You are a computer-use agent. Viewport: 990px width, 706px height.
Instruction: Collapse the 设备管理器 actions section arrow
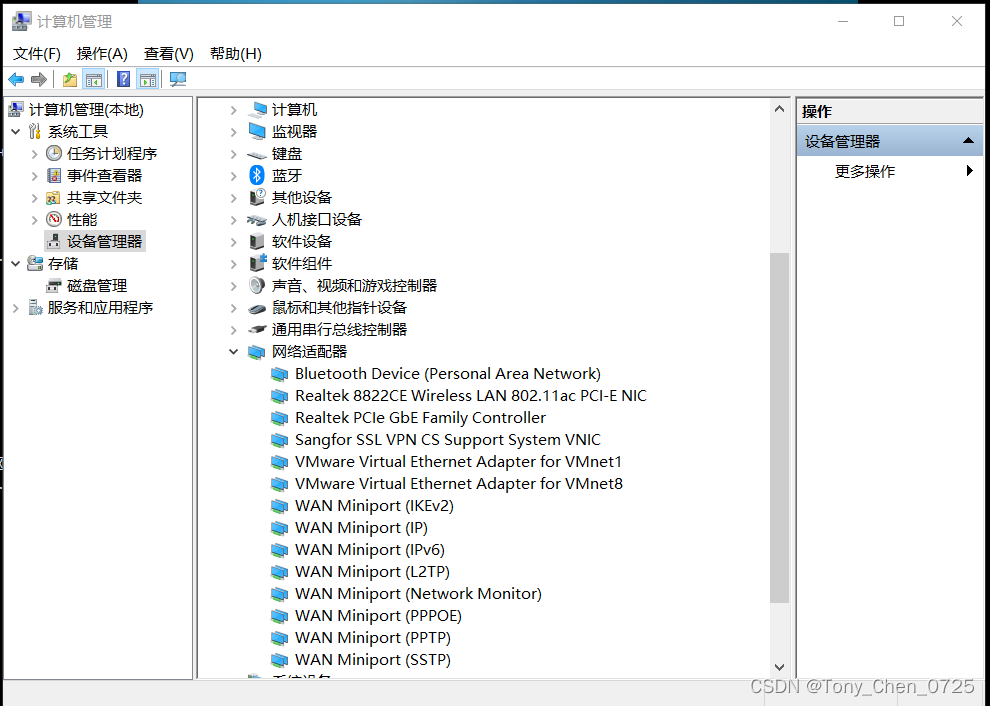coord(968,140)
